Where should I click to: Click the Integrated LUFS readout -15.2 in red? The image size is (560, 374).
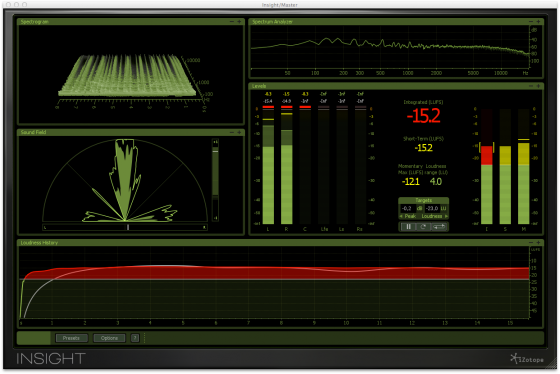(423, 116)
